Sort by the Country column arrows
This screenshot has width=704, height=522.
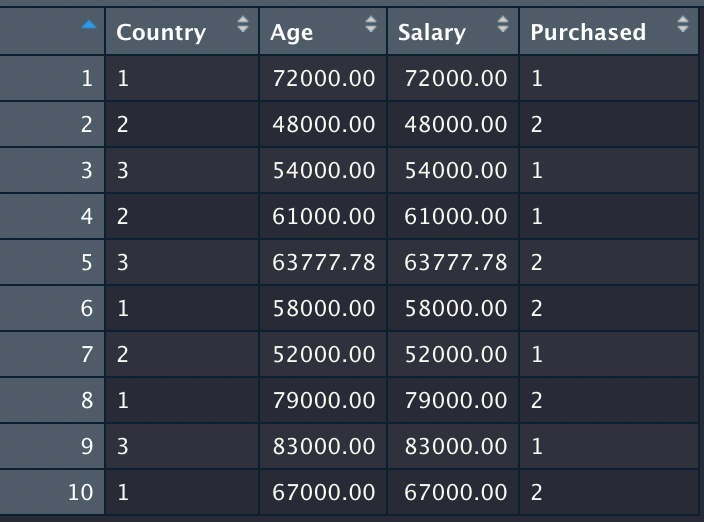243,24
